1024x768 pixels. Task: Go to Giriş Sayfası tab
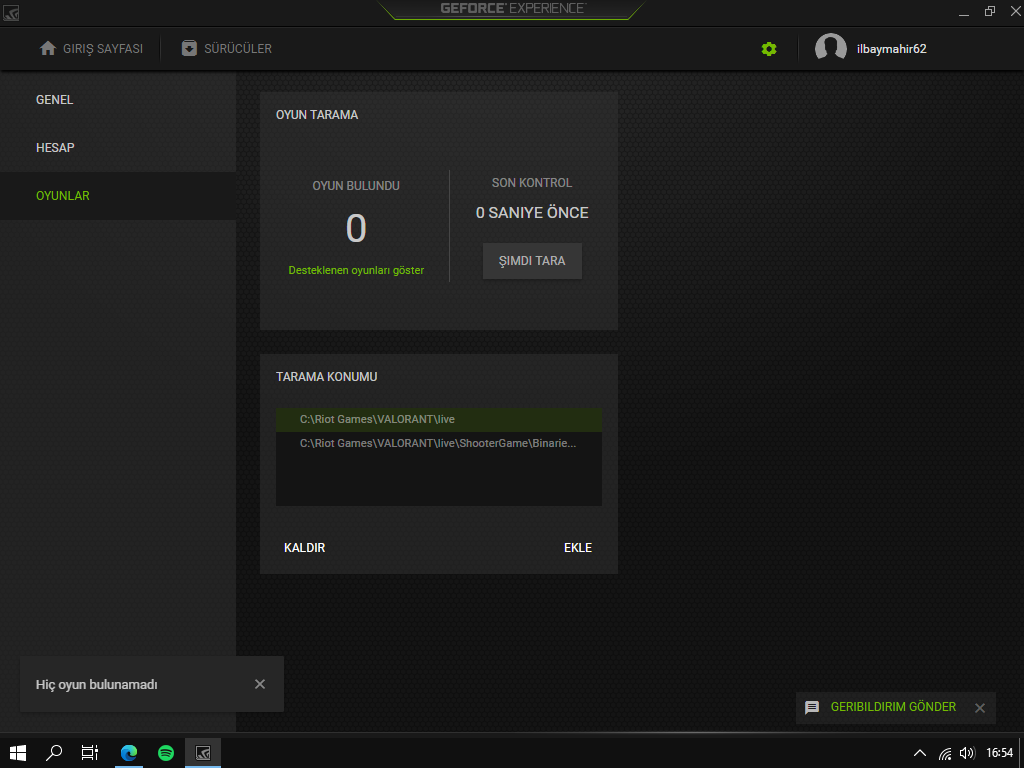[x=91, y=49]
